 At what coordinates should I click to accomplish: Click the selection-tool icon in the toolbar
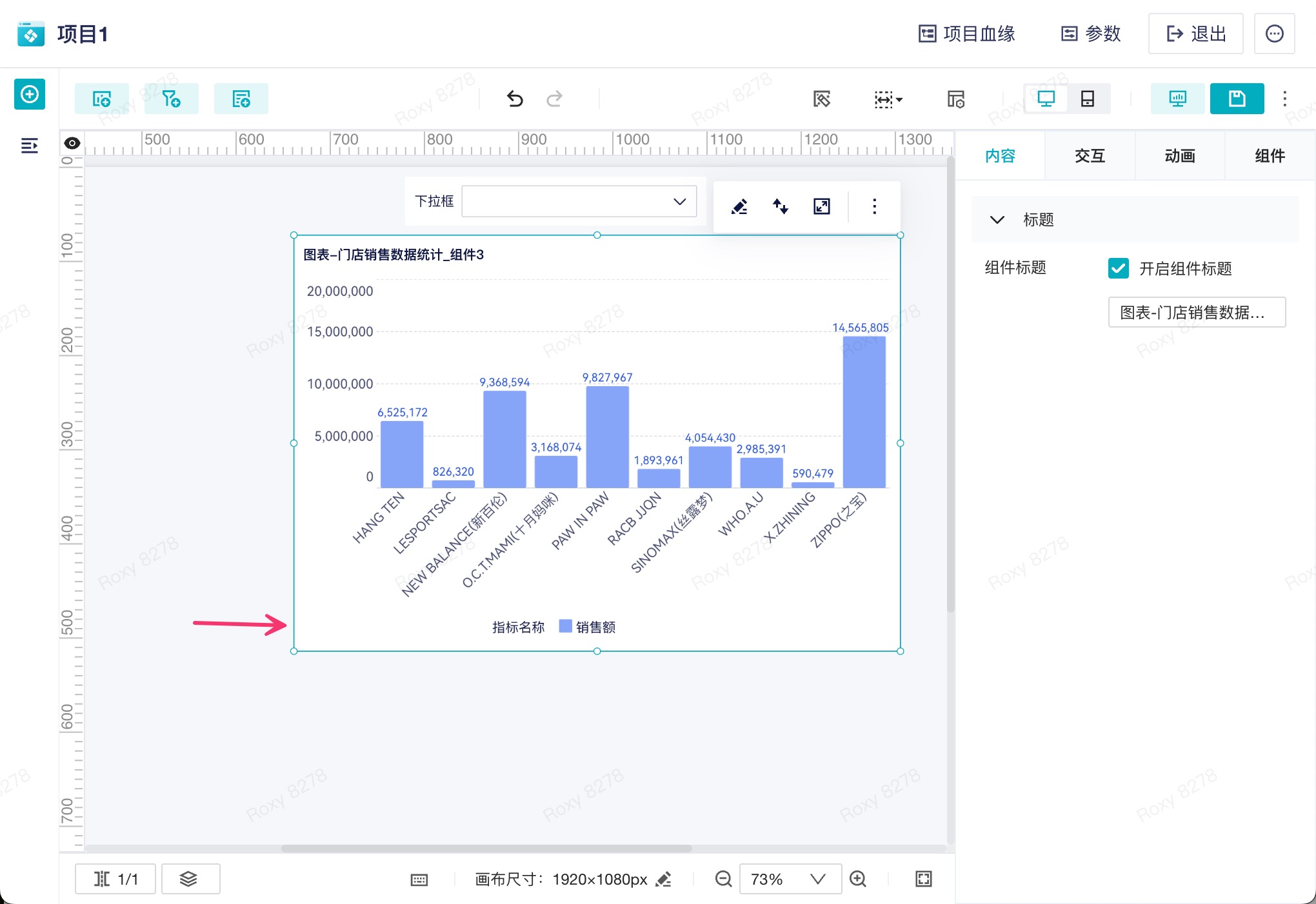pyautogui.click(x=822, y=99)
